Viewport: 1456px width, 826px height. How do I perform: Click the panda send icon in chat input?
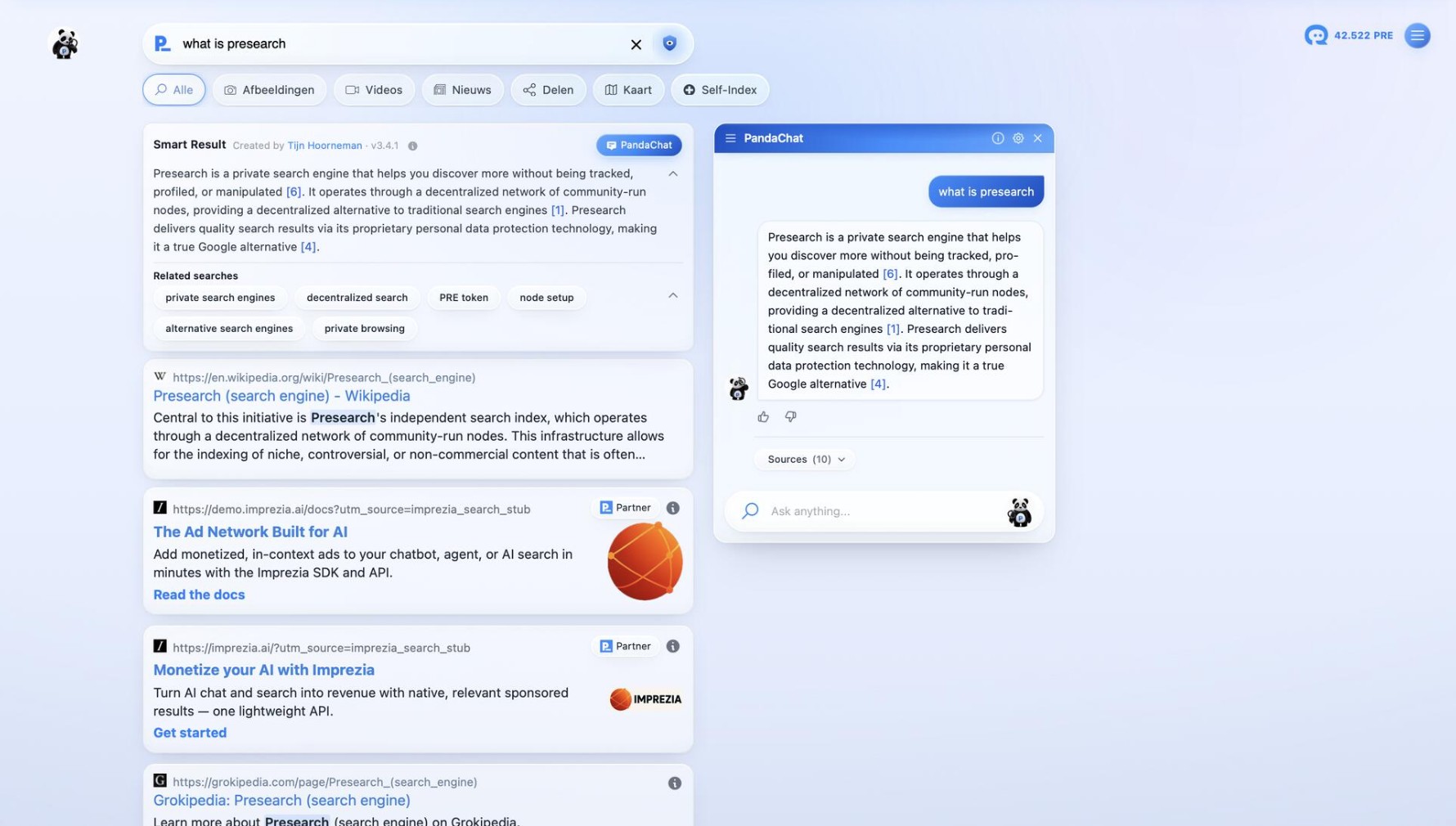click(x=1018, y=512)
